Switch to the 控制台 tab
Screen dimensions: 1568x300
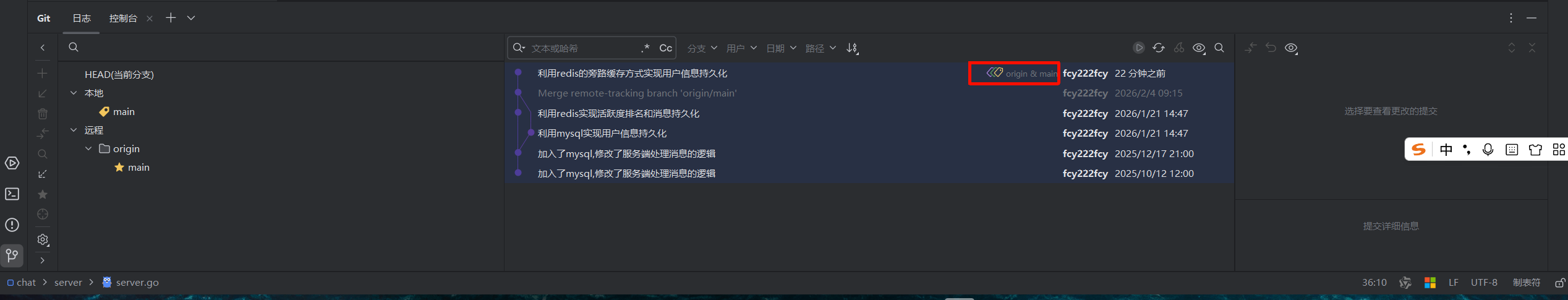tap(123, 19)
